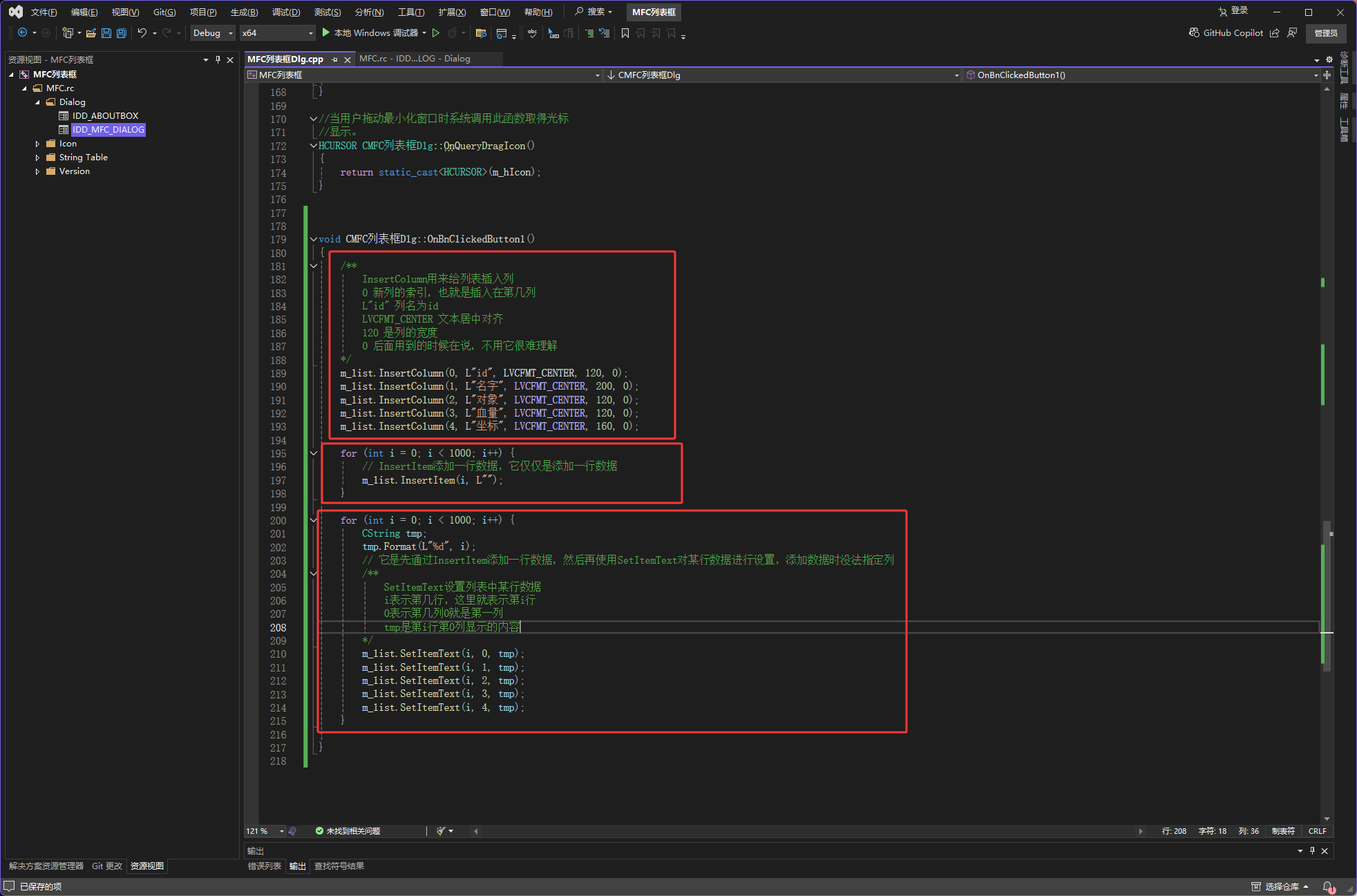
Task: Open the Debug configuration dropdown
Action: click(x=212, y=33)
